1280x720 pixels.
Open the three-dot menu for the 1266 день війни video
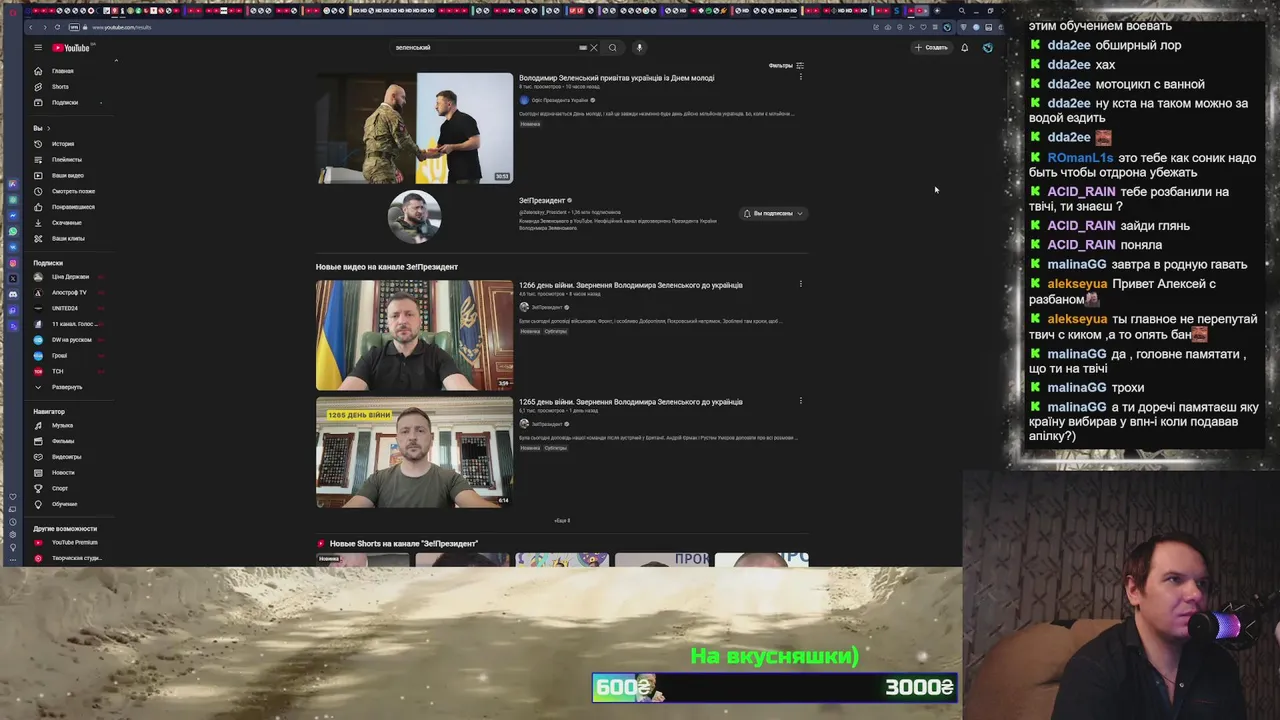(801, 285)
